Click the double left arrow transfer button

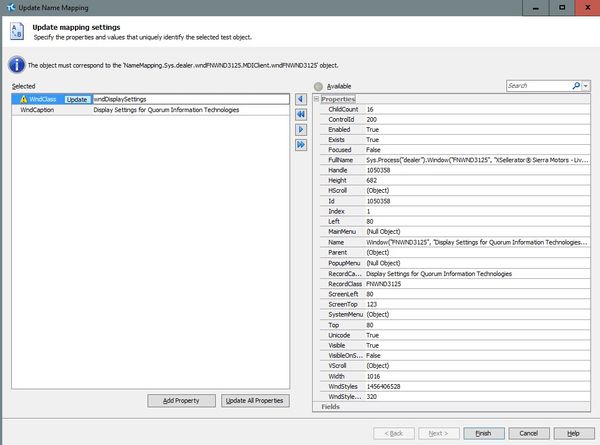coord(301,115)
